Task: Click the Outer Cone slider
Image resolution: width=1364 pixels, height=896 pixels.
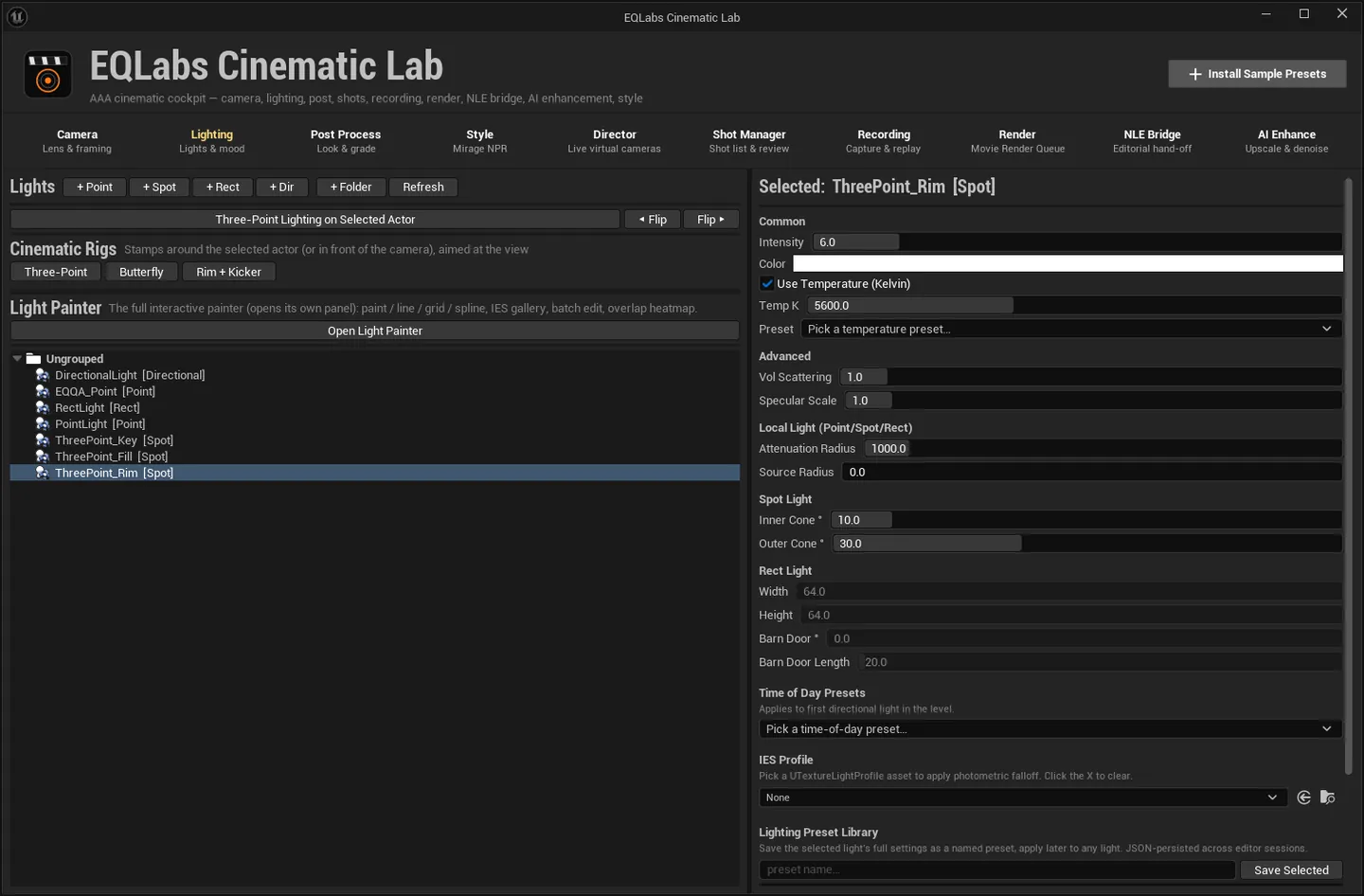Action: click(x=1087, y=544)
